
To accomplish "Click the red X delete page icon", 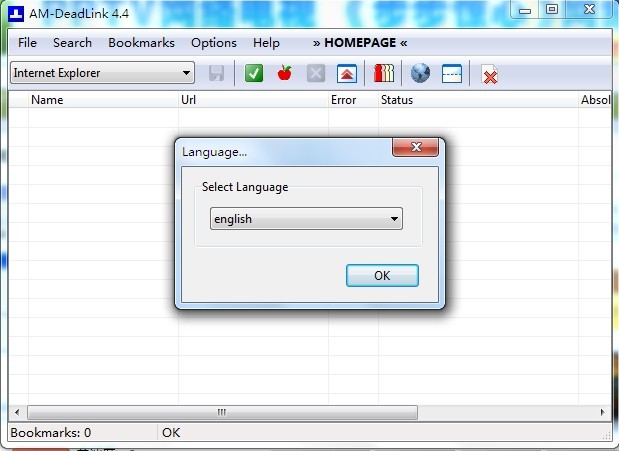I will pyautogui.click(x=489, y=73).
